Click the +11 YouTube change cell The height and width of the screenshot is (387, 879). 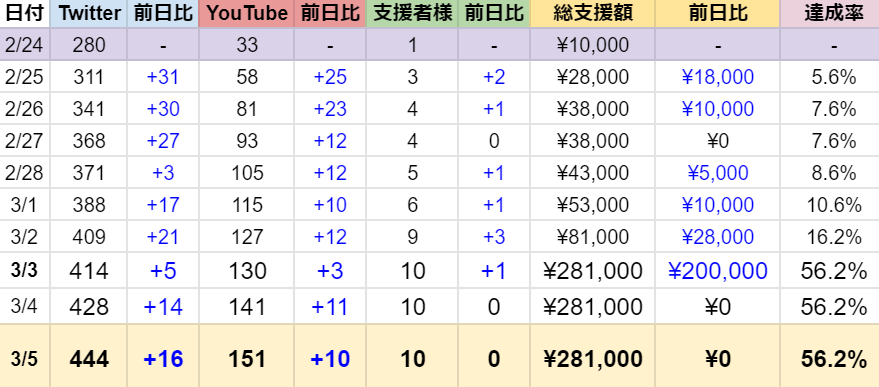coord(330,306)
